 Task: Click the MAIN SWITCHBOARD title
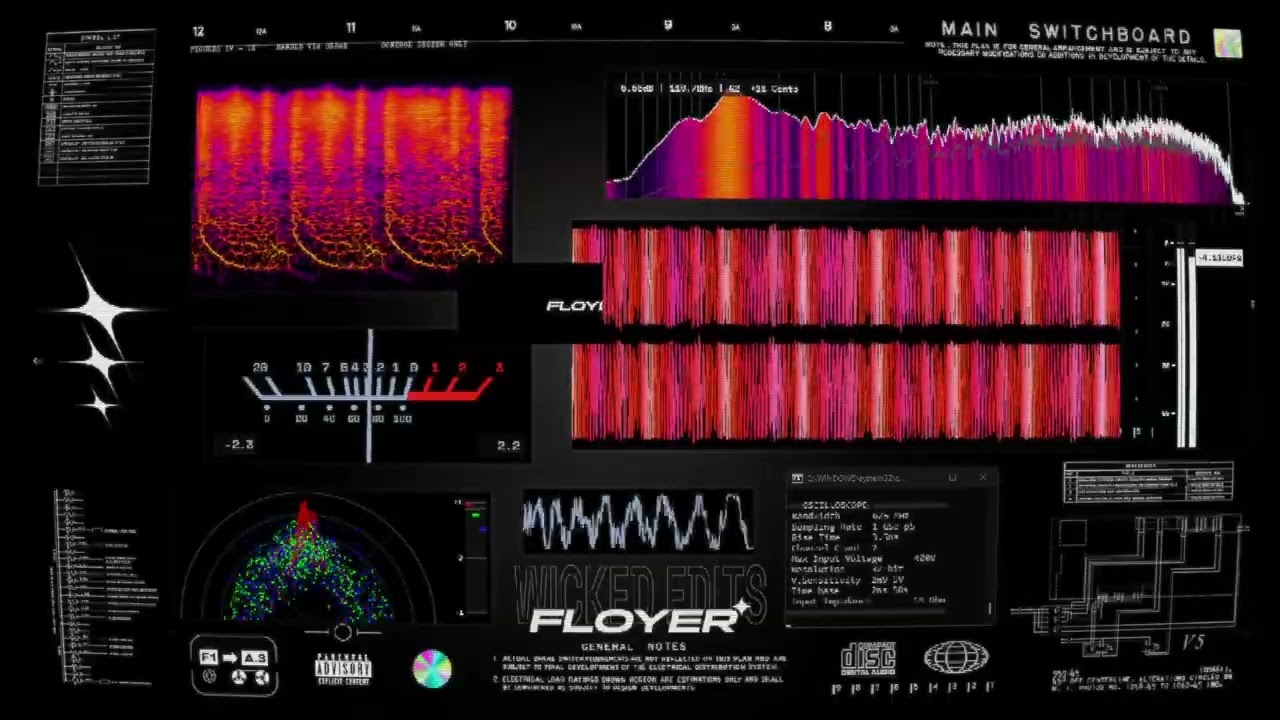pos(1066,32)
